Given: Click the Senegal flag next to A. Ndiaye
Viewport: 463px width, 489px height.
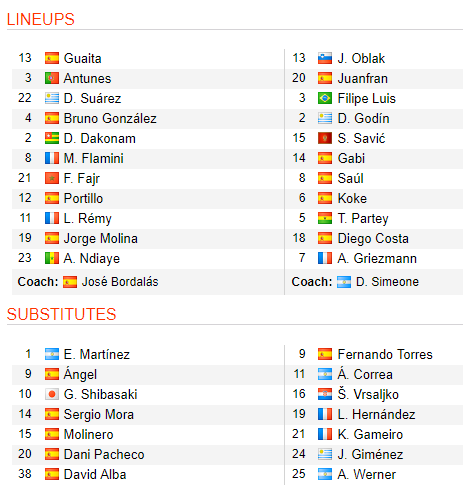Looking at the screenshot, I should (52, 258).
